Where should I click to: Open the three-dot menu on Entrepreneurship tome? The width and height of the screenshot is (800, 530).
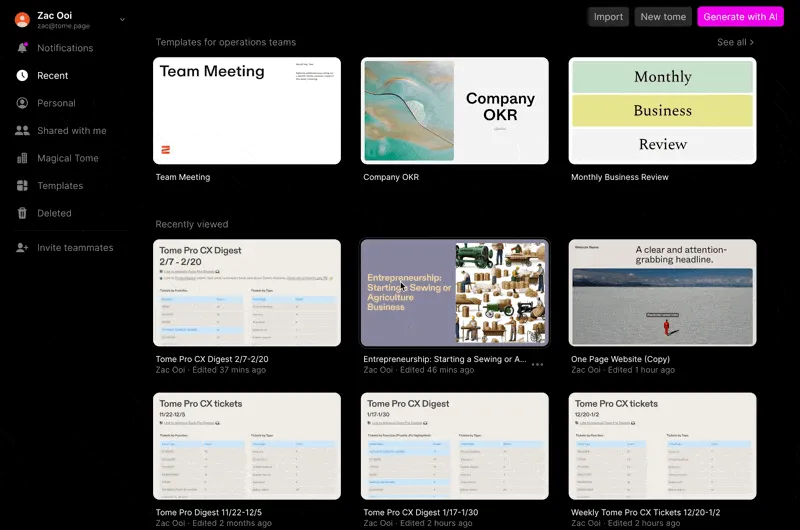(x=537, y=364)
